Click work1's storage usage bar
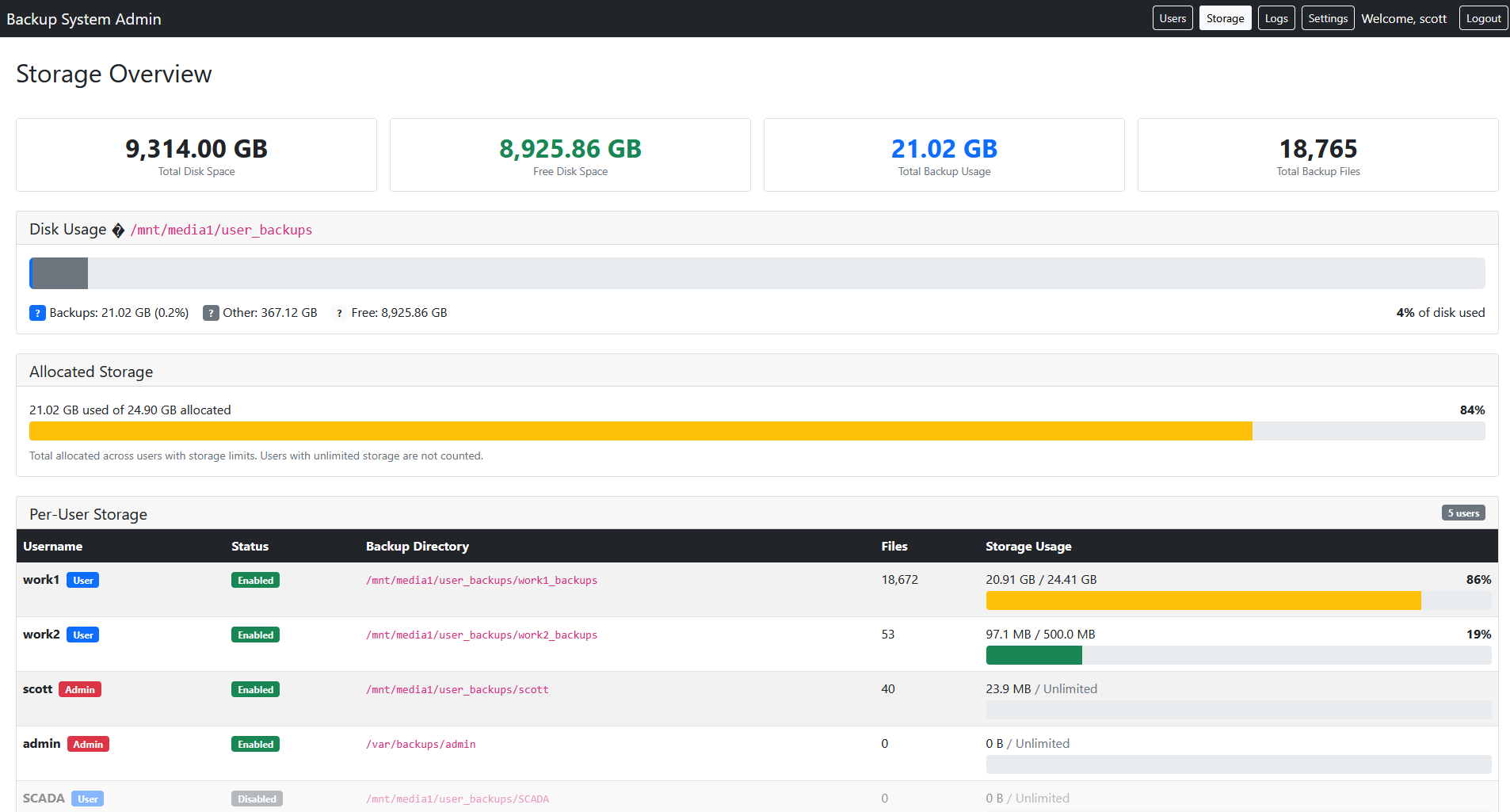This screenshot has height=812, width=1510. pos(1238,600)
